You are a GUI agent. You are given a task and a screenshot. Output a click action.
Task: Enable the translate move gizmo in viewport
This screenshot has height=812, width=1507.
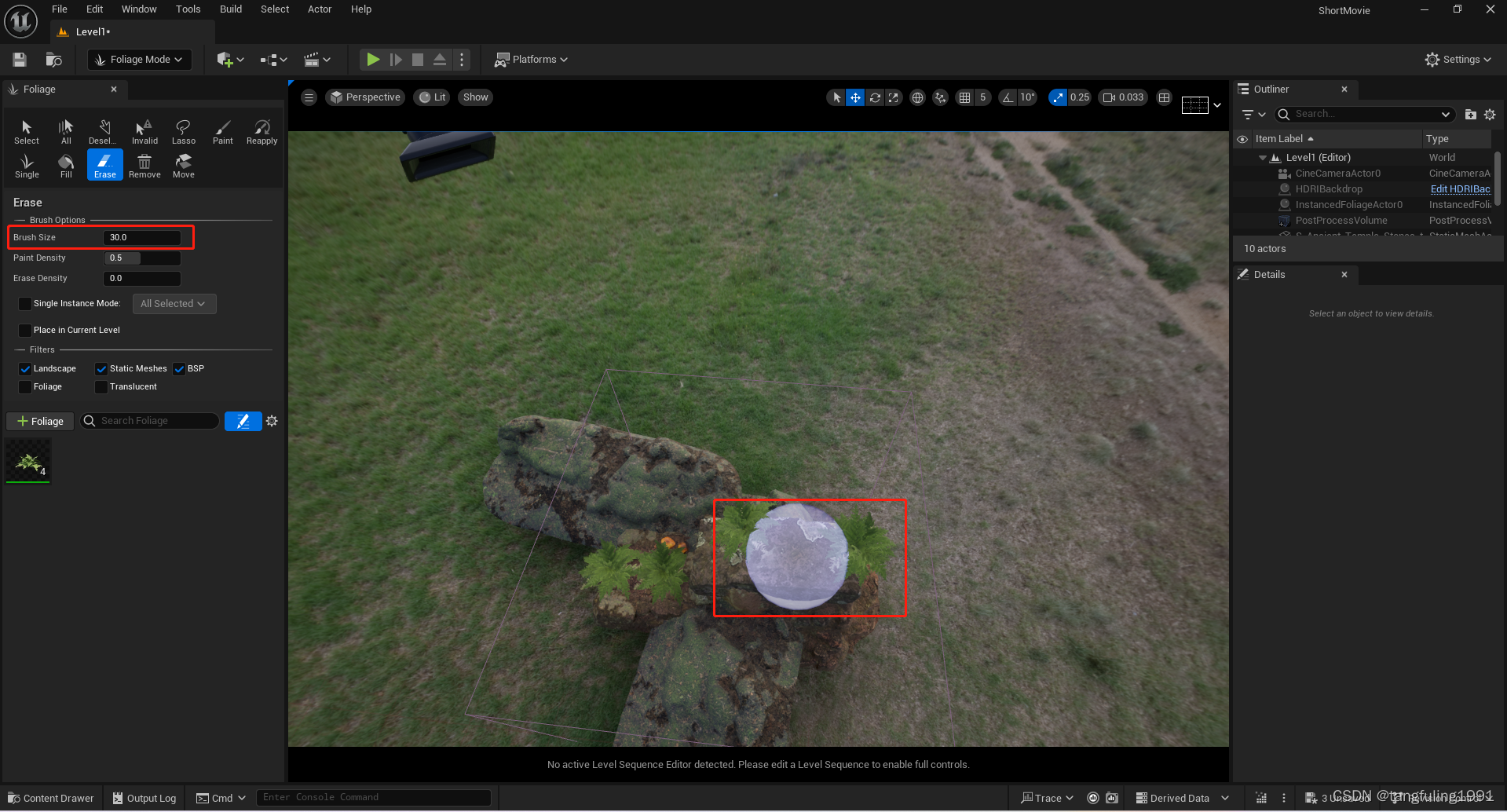pos(855,97)
